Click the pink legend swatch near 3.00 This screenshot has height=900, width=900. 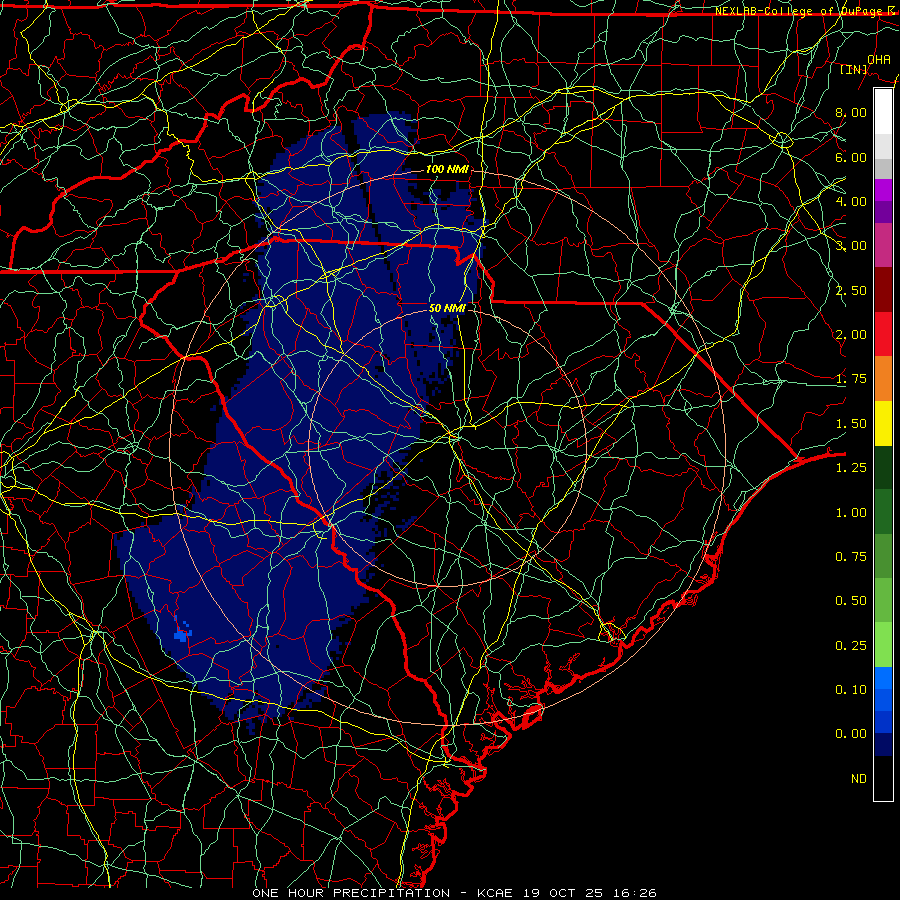pyautogui.click(x=883, y=246)
